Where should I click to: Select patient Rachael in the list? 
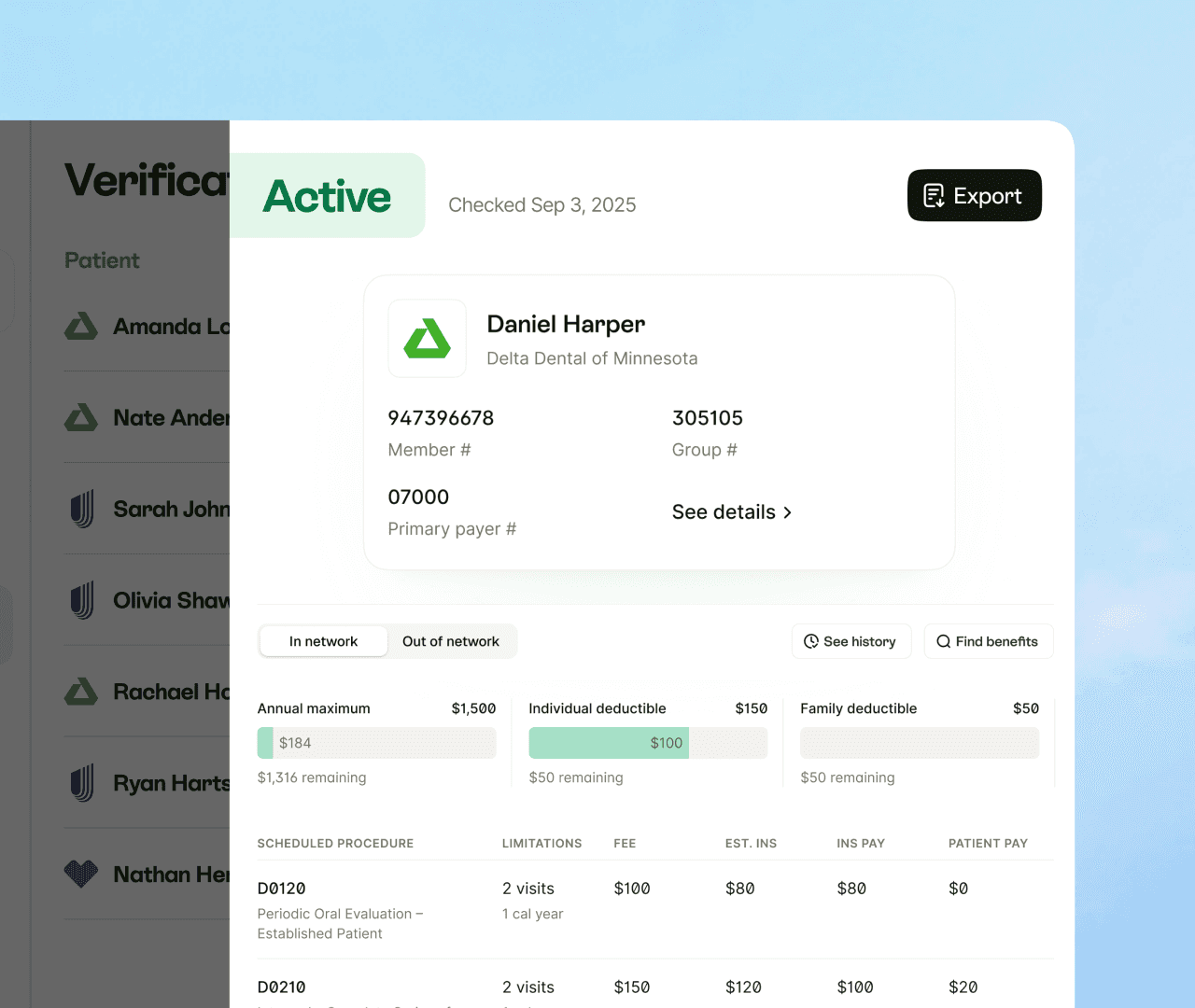tap(147, 692)
